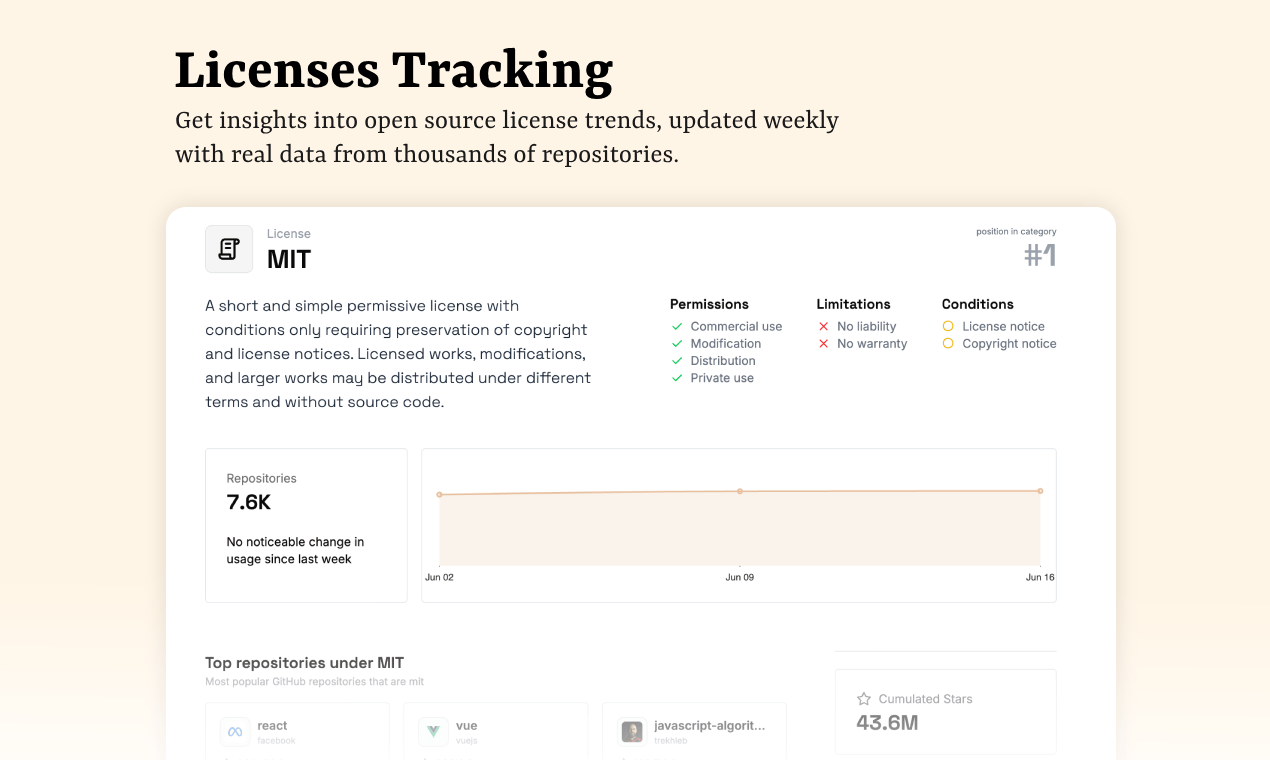Open the vue repository card
This screenshot has height=760, width=1270.
tap(495, 731)
